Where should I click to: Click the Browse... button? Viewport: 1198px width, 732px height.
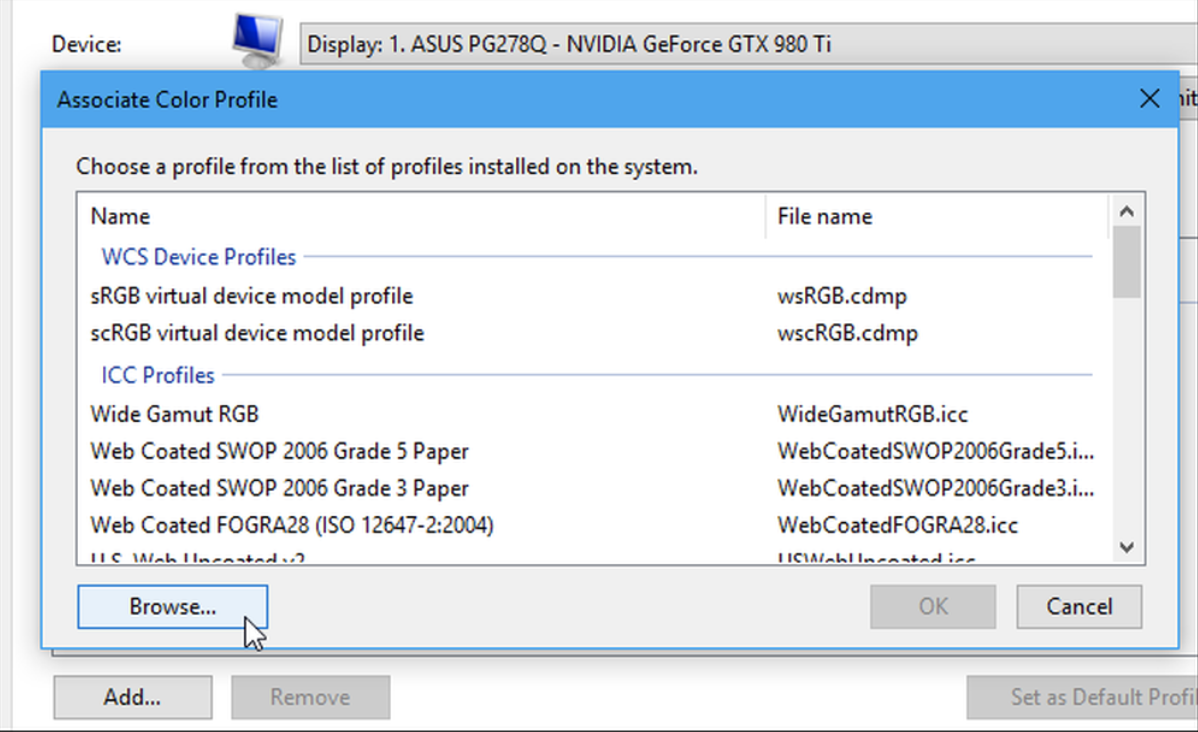pyautogui.click(x=172, y=607)
